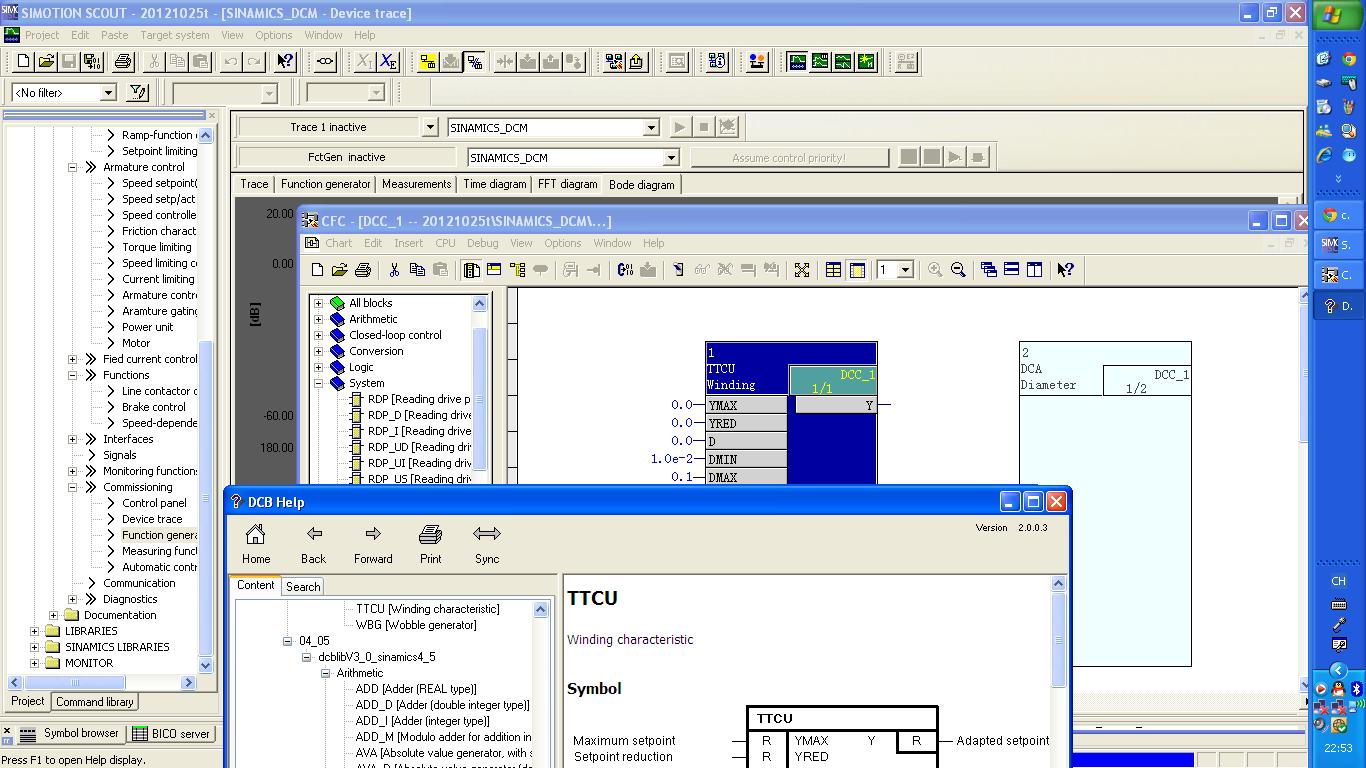The image size is (1366, 768).
Task: Click the Windows Start button
Action: pos(1337,15)
